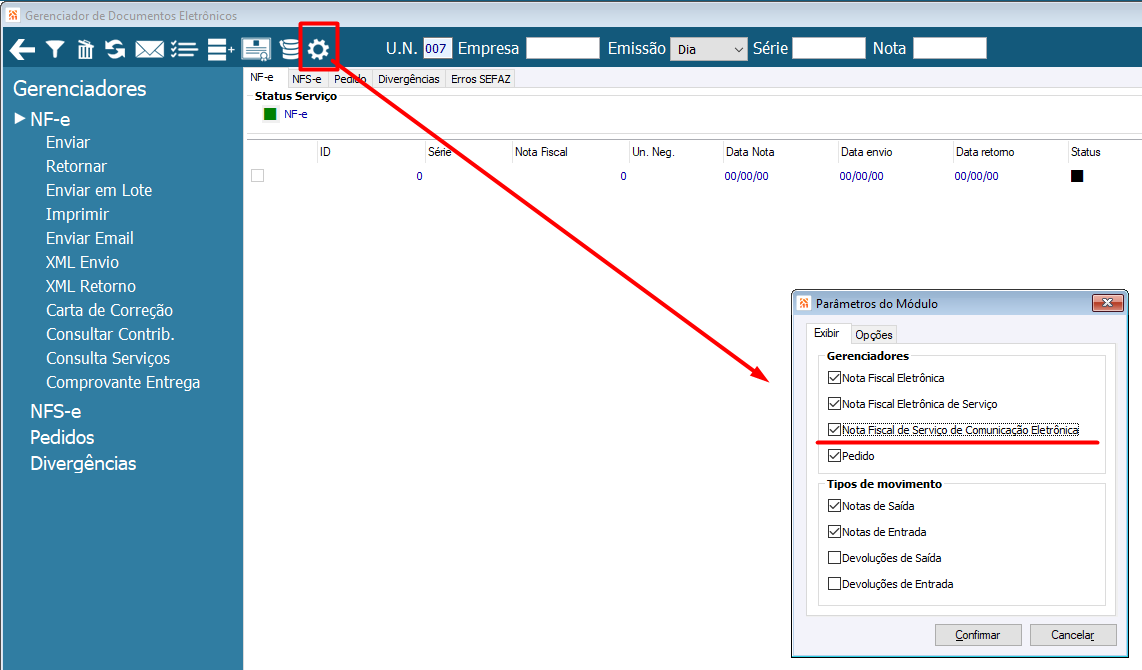Click the checklist icon in toolbar
The image size is (1142, 670).
pyautogui.click(x=184, y=50)
